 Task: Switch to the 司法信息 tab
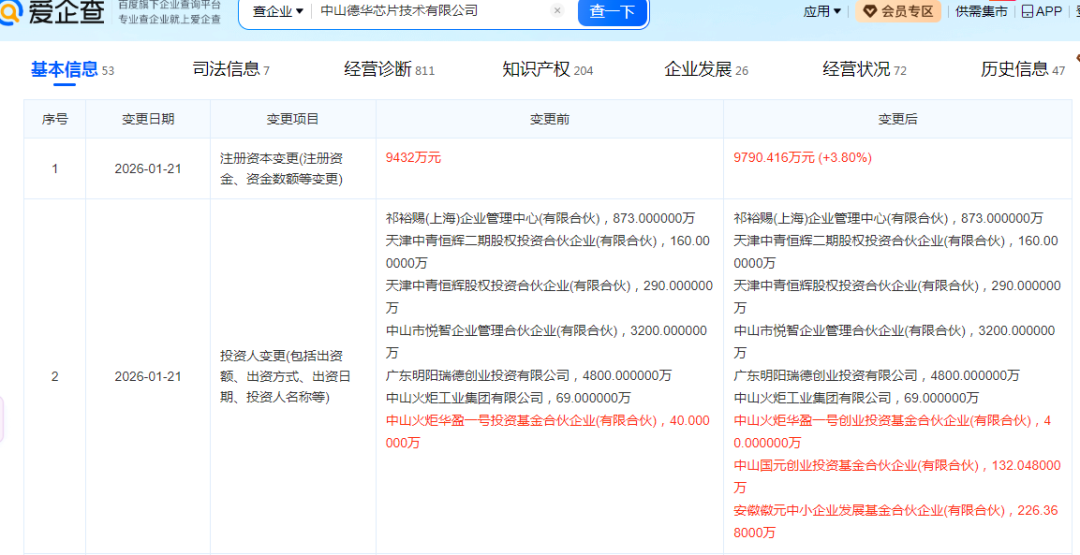[226, 69]
